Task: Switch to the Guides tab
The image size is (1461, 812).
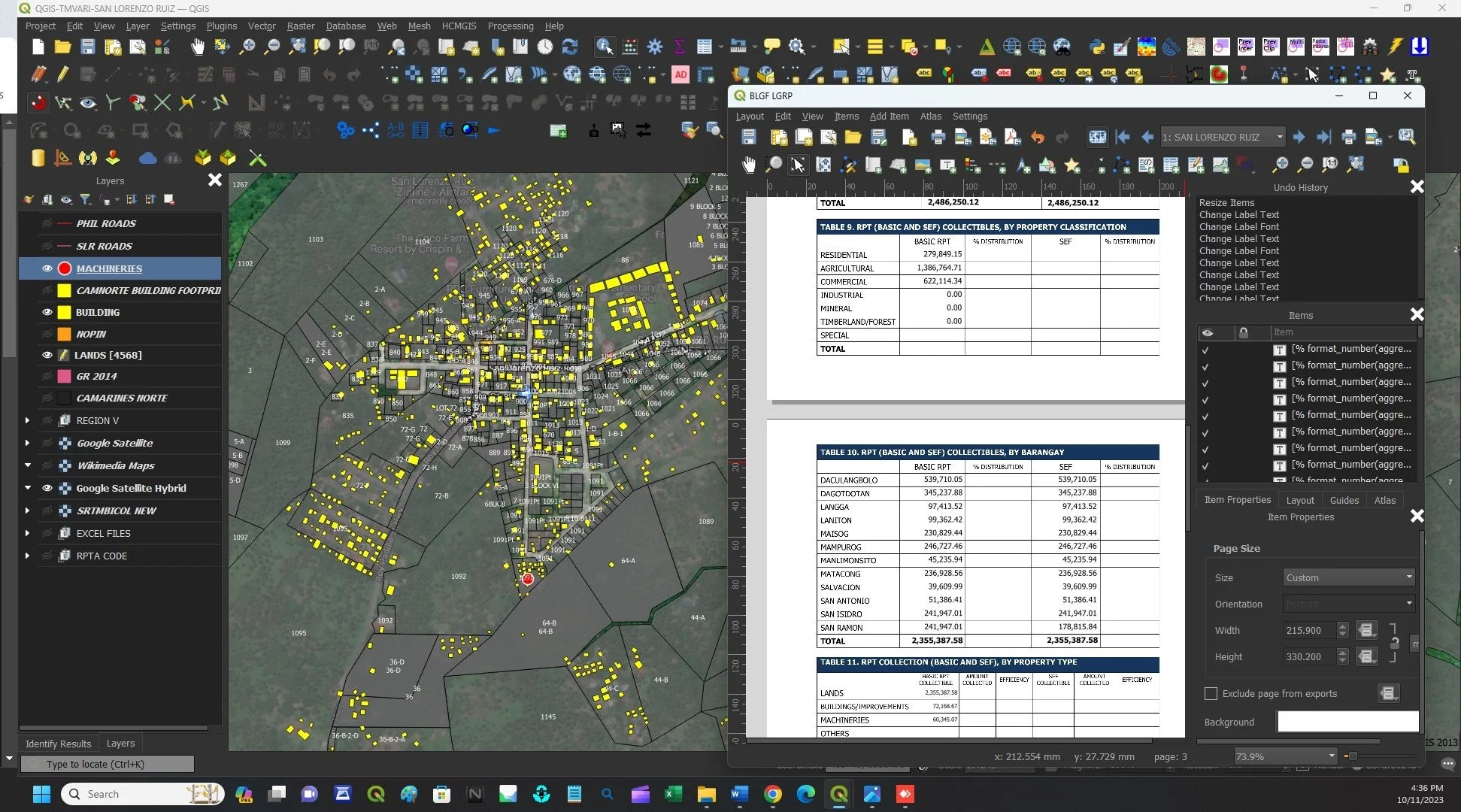Action: click(1344, 500)
